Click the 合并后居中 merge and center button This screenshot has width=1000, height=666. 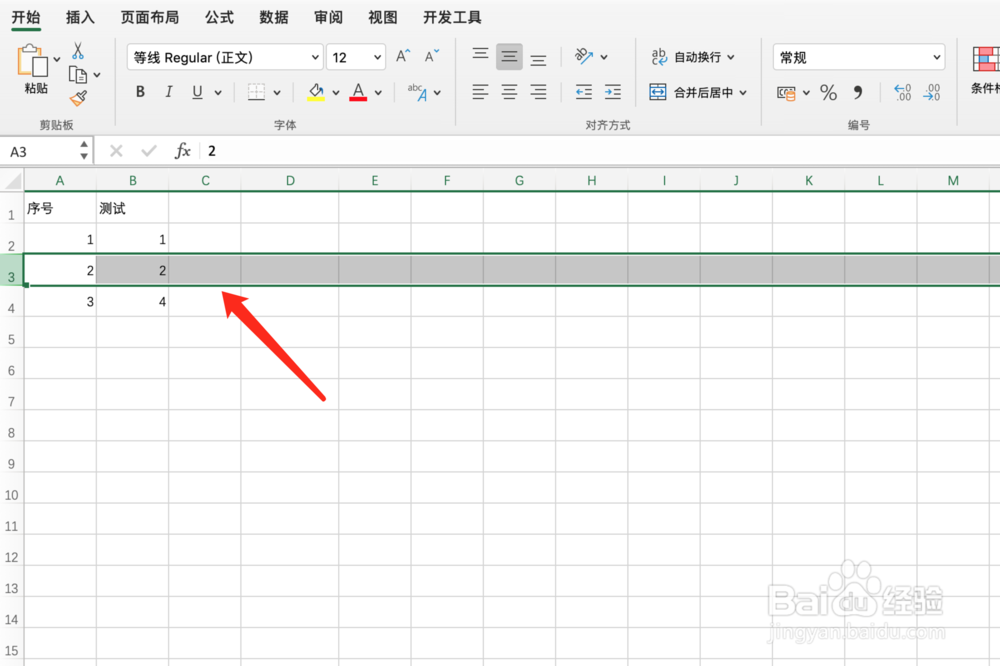pyautogui.click(x=697, y=92)
